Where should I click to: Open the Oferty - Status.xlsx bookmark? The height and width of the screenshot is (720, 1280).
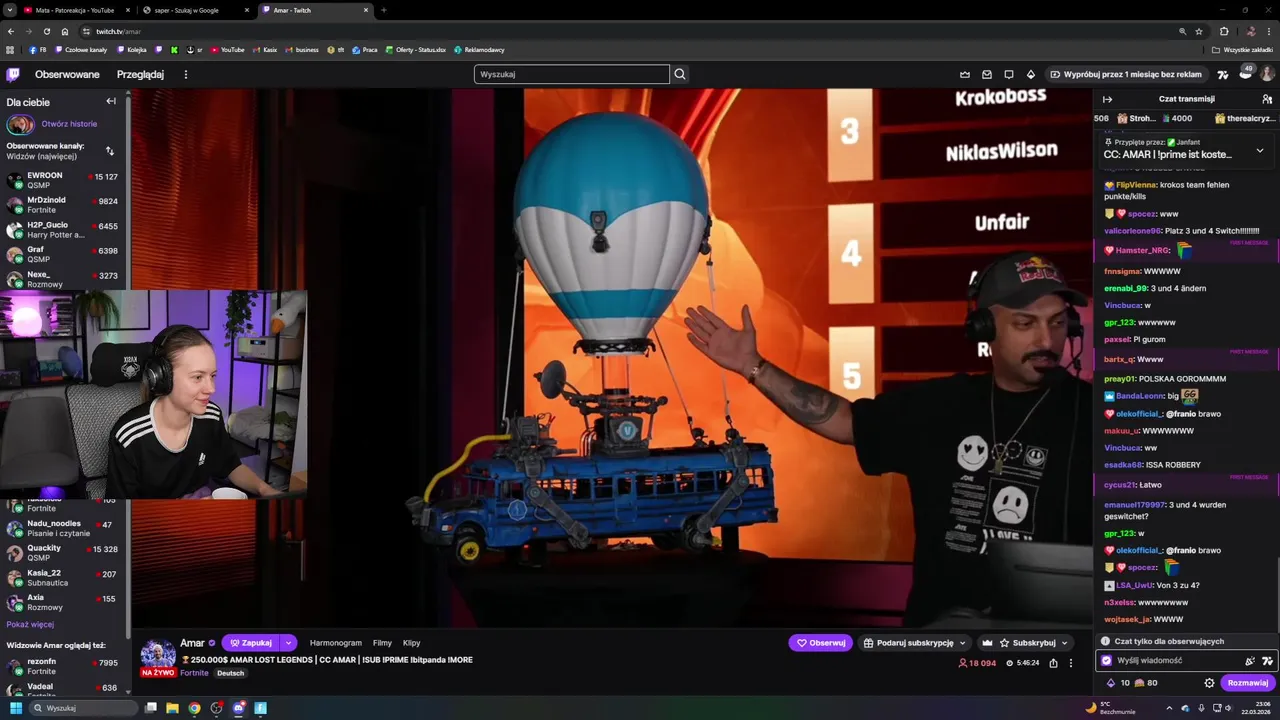coord(415,49)
